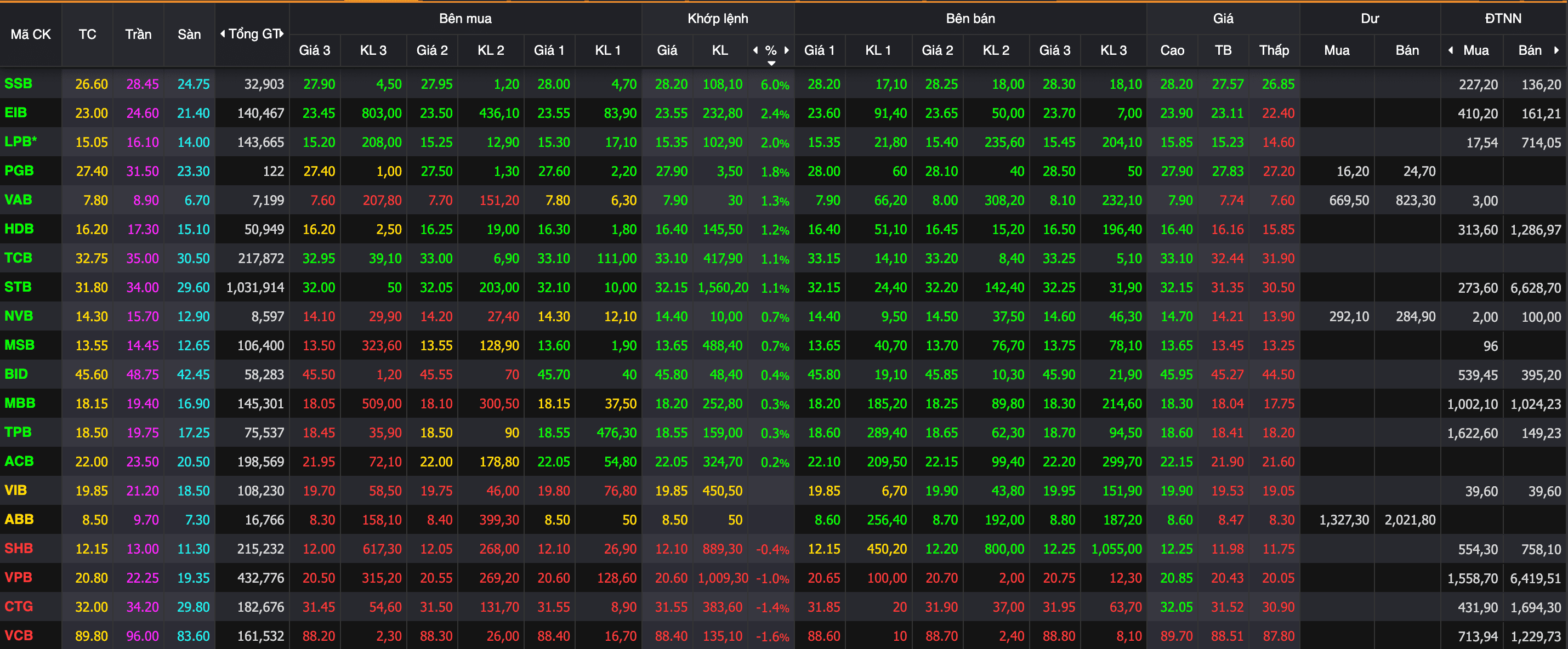This screenshot has height=649, width=1568.
Task: Open the LPB* stock symbol
Action: 21,142
